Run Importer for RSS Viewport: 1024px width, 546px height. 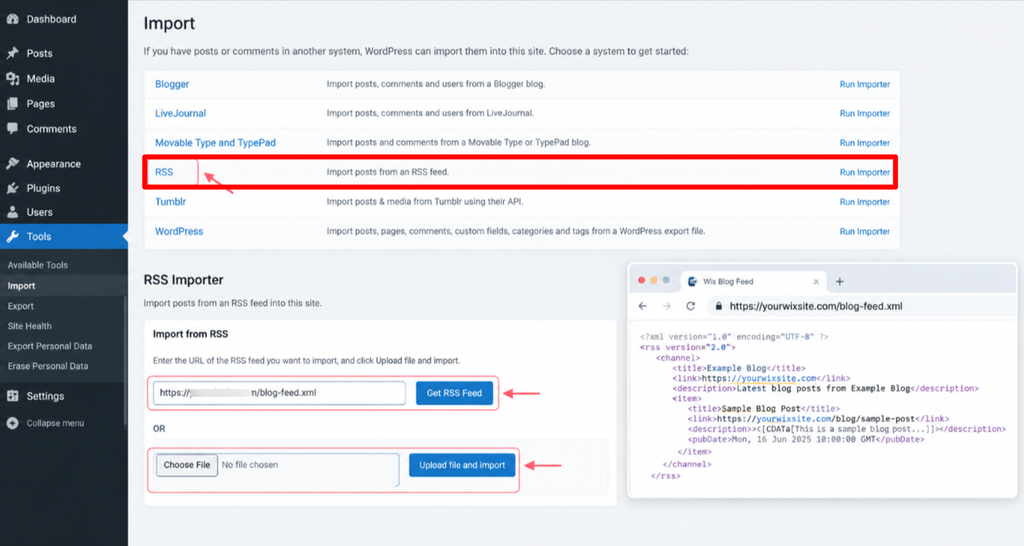(x=865, y=172)
